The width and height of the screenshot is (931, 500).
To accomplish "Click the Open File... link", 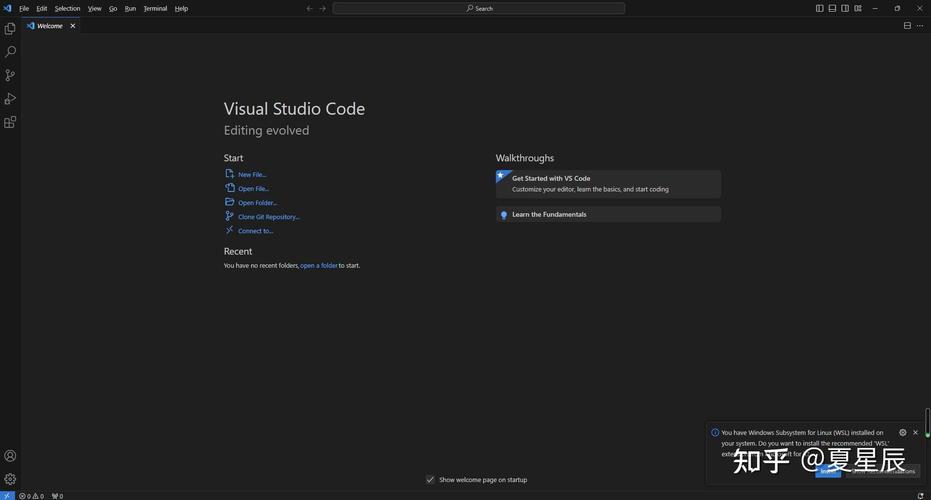I will click(247, 188).
